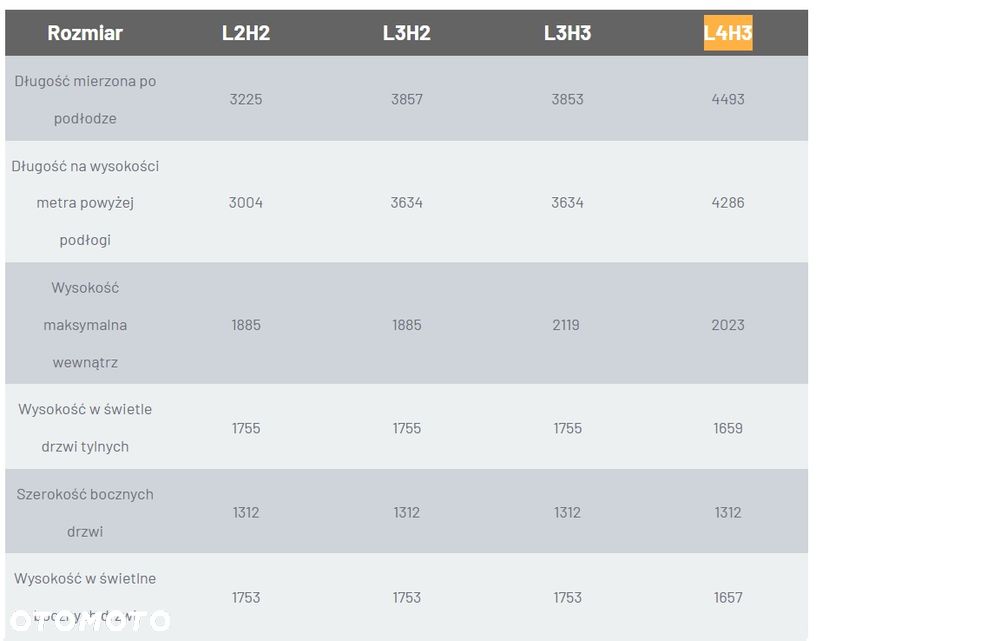Click the 1659 value cell
This screenshot has height=641, width=1000.
point(728,428)
